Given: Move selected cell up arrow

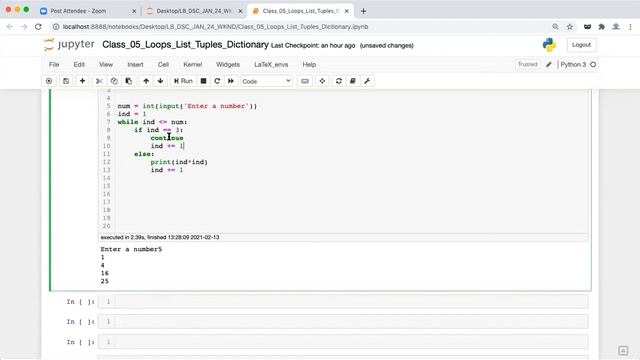Looking at the screenshot, I should (146, 81).
